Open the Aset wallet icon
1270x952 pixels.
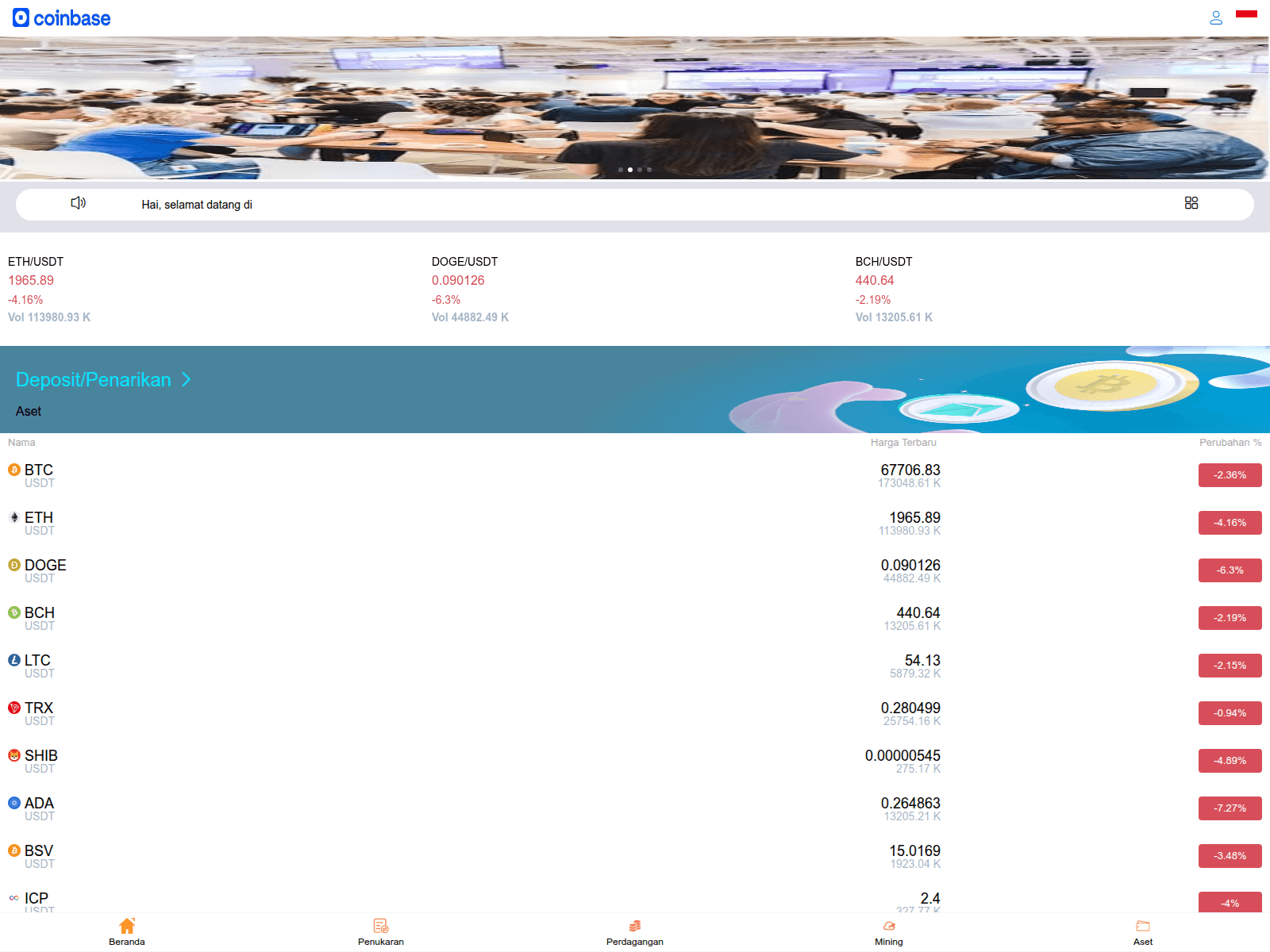pyautogui.click(x=1143, y=926)
